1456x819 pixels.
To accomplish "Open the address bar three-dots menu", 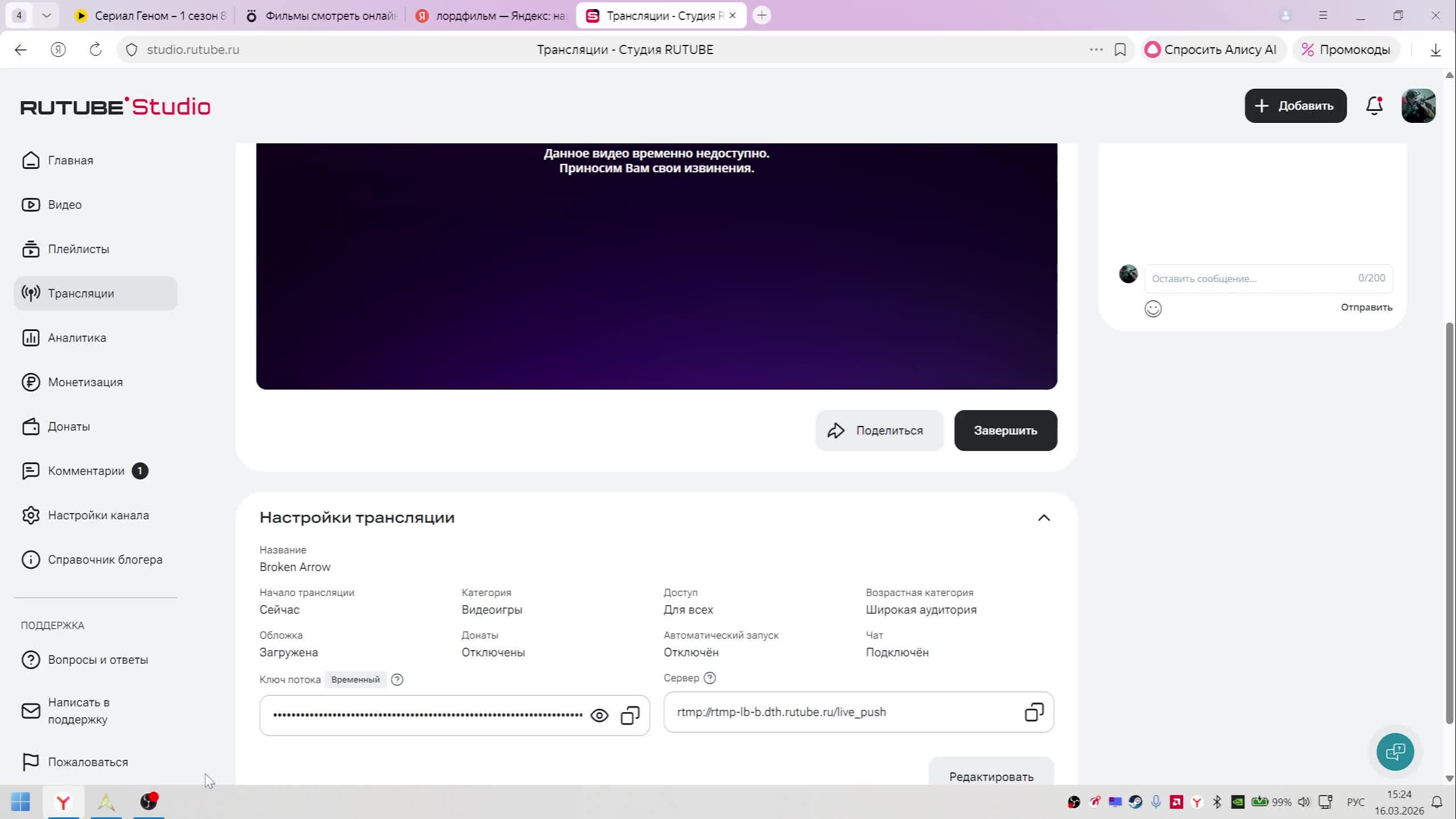I will coord(1096,49).
